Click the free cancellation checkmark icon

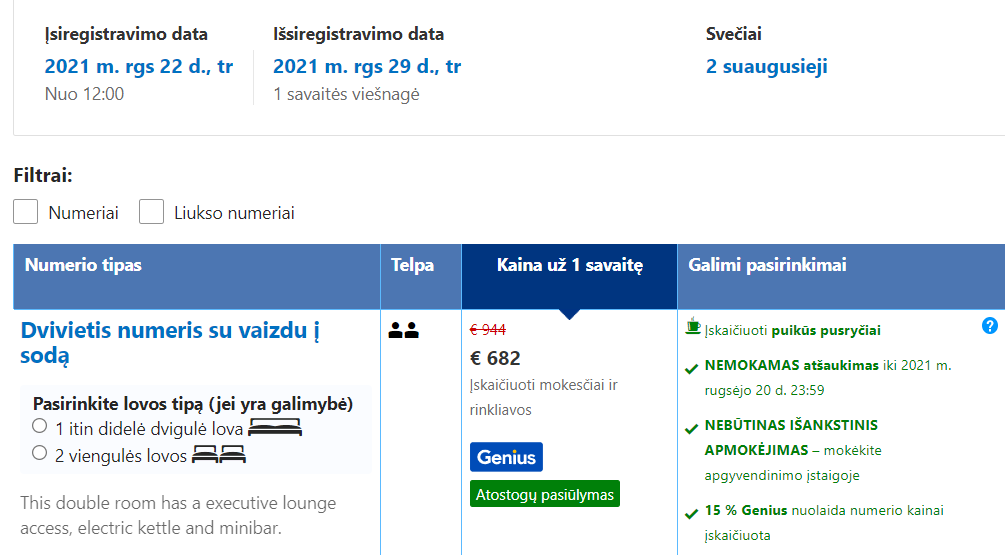click(692, 369)
